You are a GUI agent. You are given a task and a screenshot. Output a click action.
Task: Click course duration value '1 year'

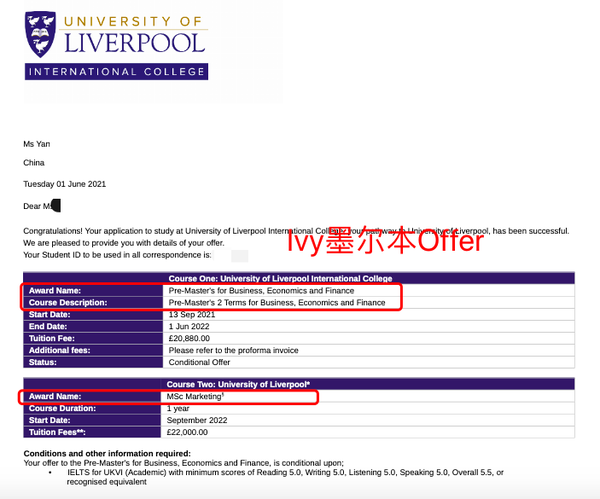178,408
